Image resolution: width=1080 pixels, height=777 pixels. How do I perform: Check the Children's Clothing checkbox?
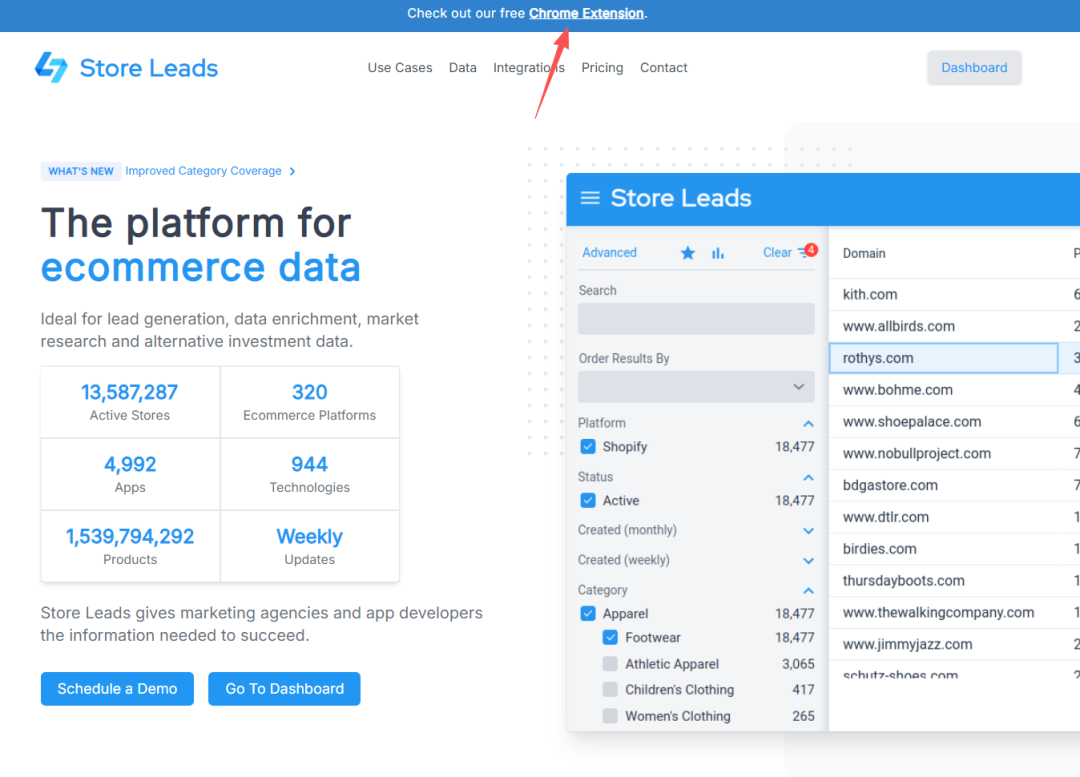click(610, 690)
